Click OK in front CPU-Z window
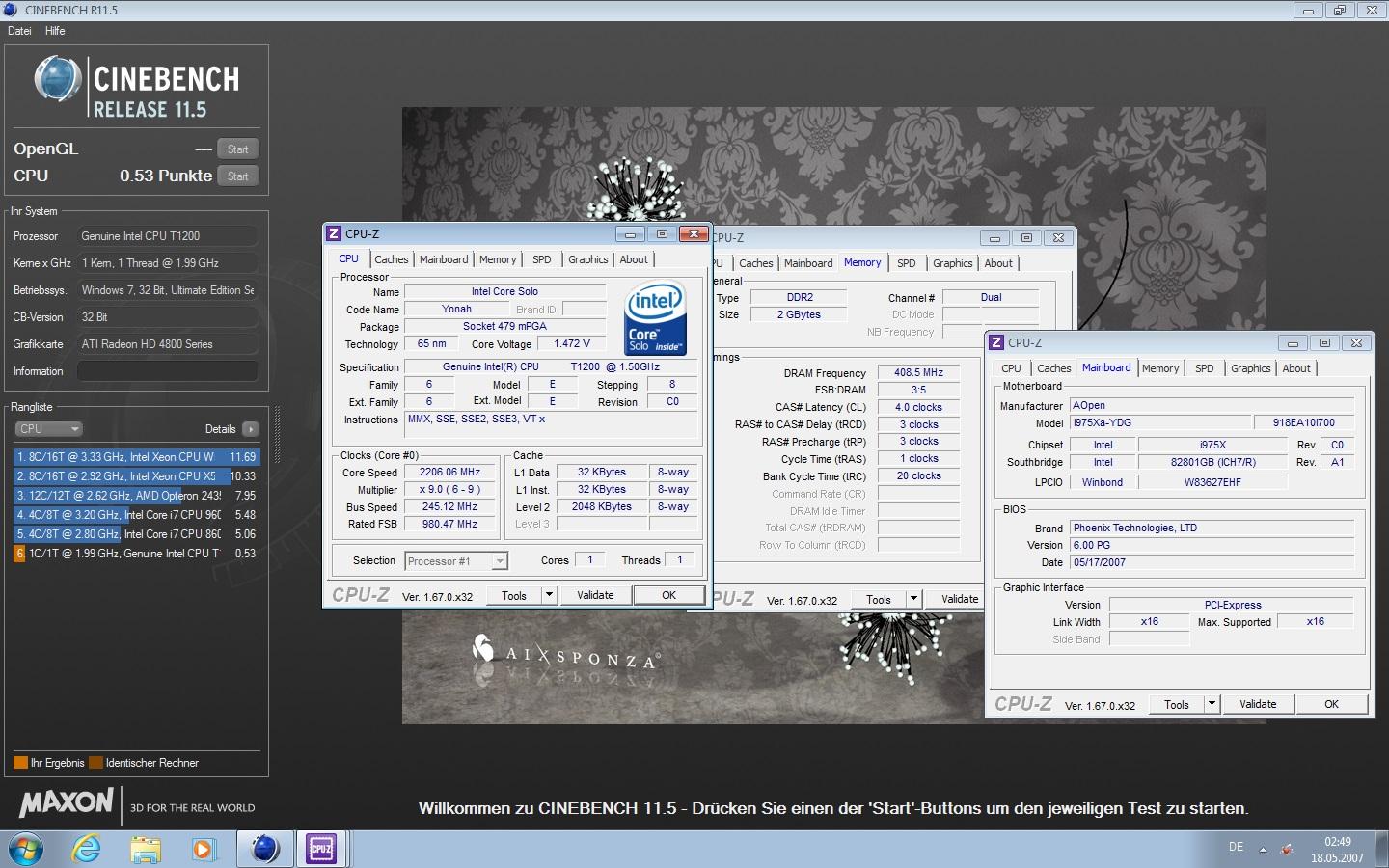1389x868 pixels. coord(668,595)
